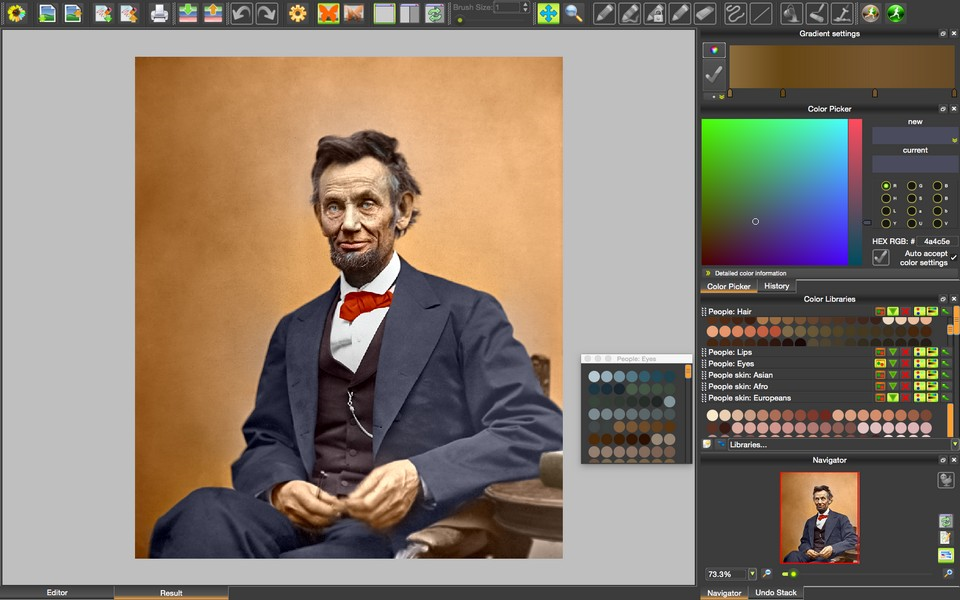Switch to the History tab

click(777, 286)
